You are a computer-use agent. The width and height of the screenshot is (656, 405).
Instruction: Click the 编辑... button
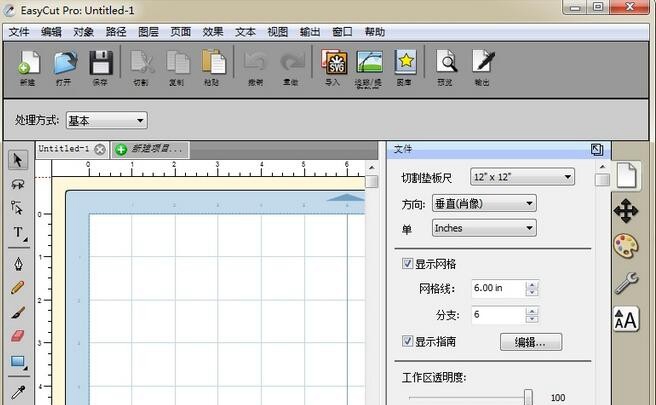[x=531, y=342]
